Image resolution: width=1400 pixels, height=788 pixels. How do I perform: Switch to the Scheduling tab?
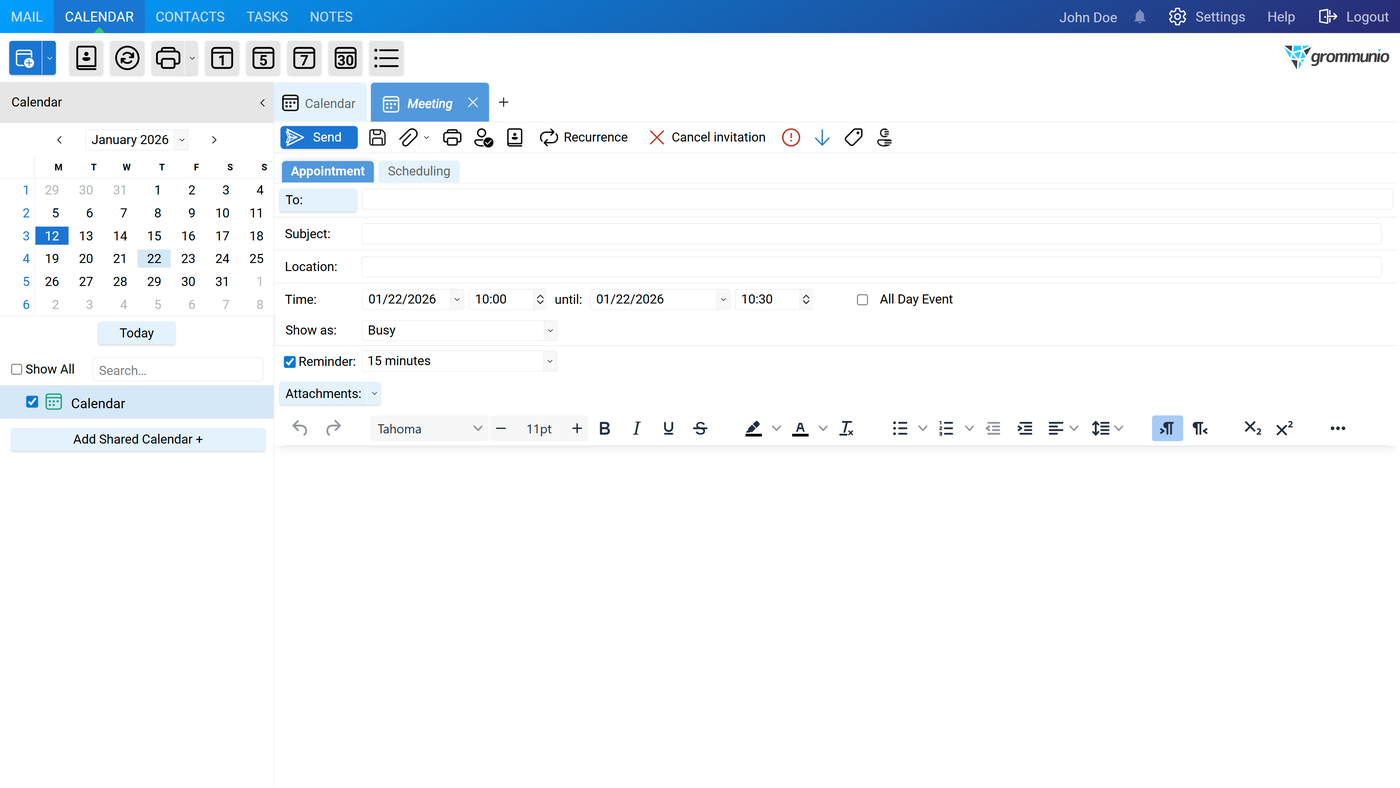click(x=419, y=171)
